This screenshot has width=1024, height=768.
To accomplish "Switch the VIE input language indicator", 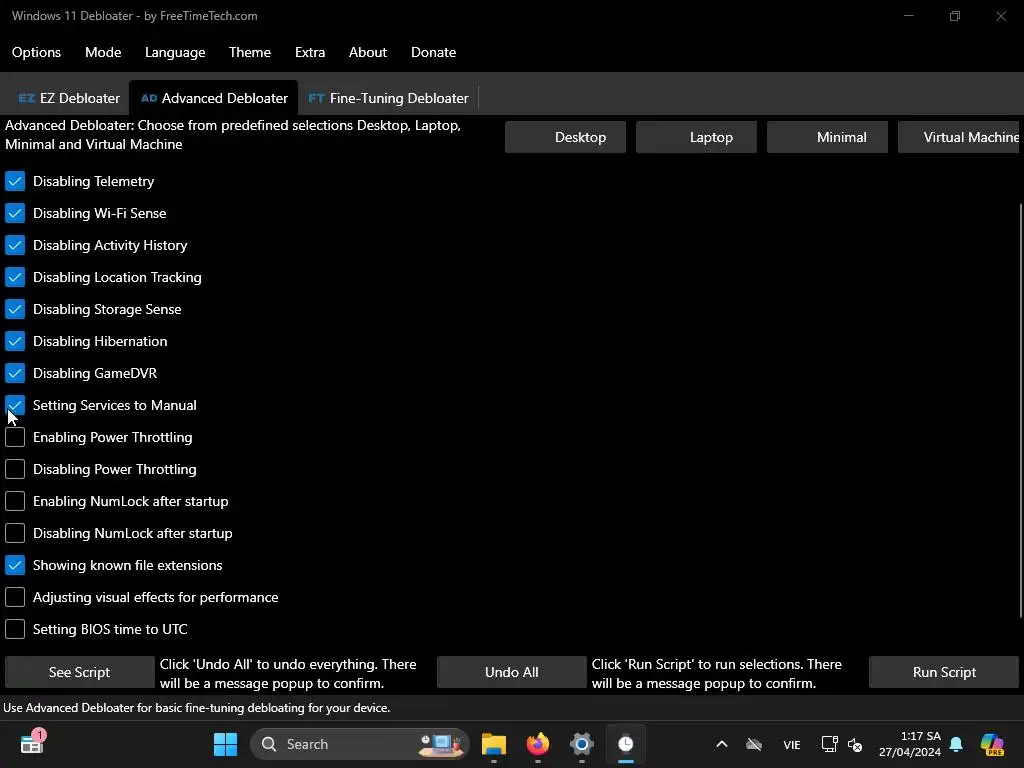I will (792, 744).
